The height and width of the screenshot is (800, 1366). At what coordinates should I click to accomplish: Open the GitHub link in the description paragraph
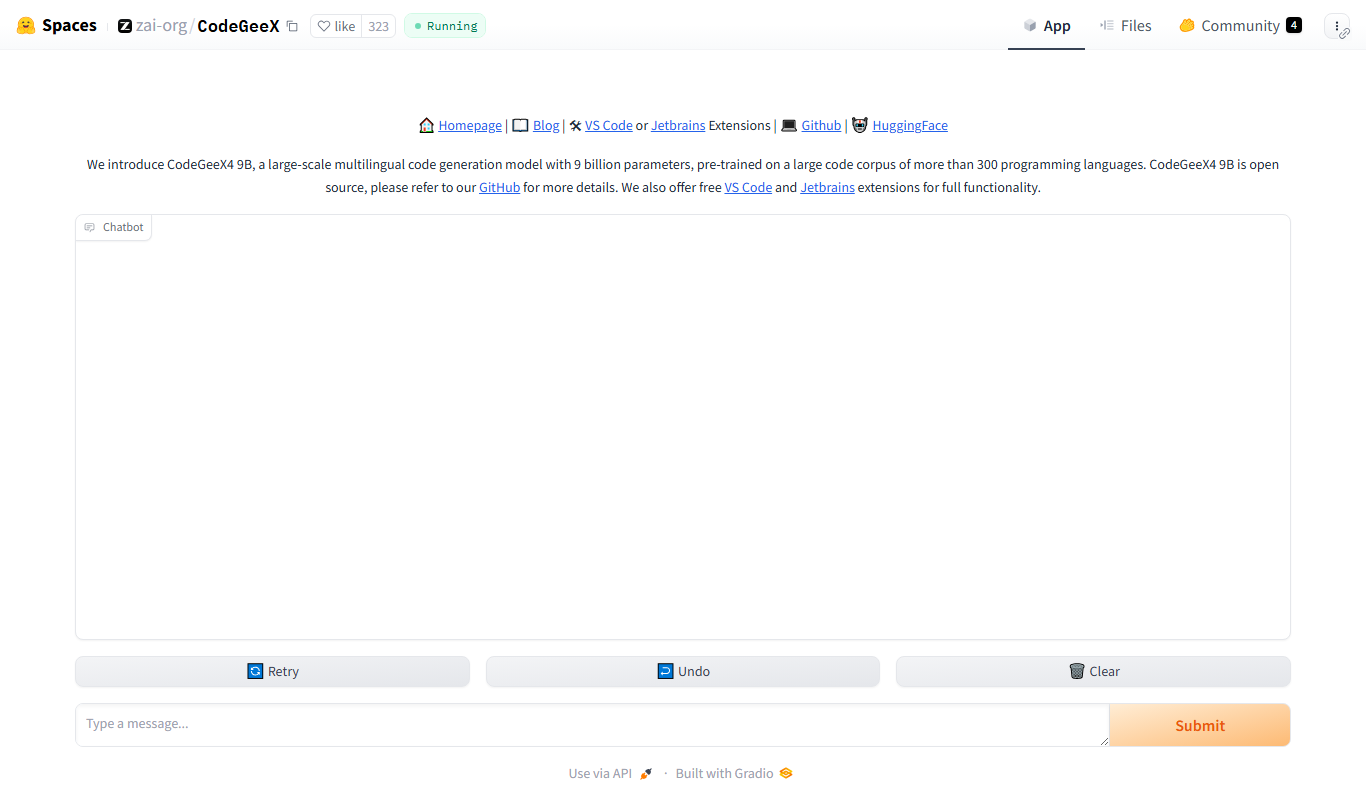click(x=499, y=187)
